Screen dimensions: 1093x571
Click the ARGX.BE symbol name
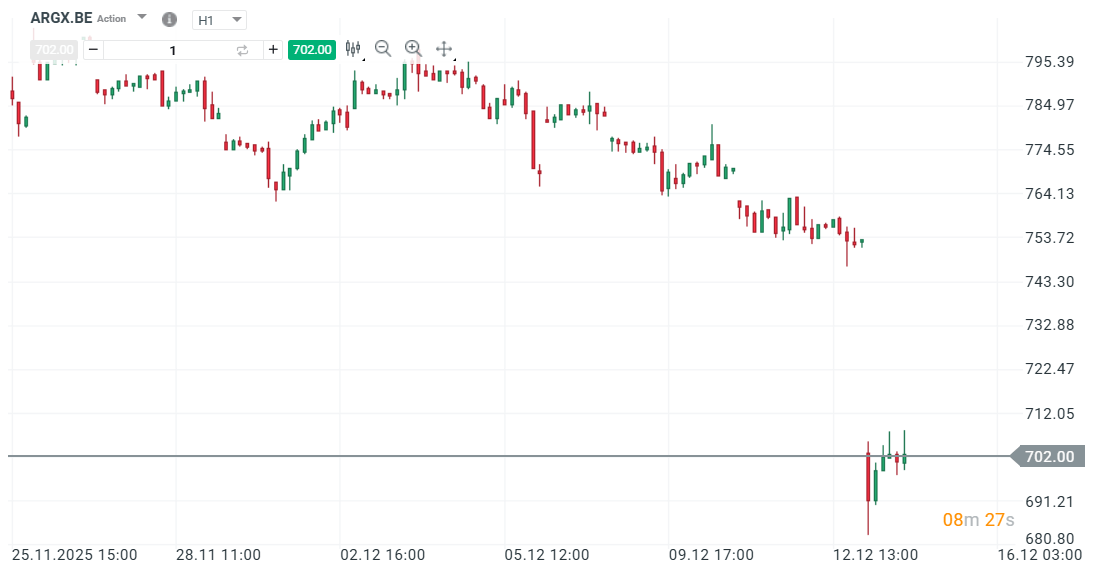63,18
